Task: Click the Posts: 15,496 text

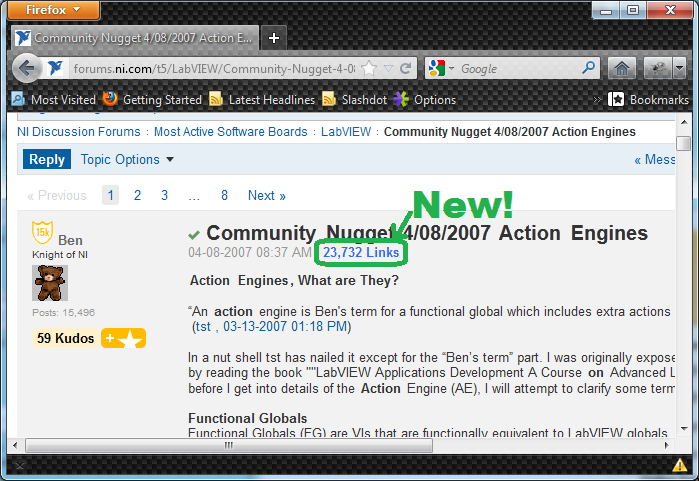Action: pos(64,312)
